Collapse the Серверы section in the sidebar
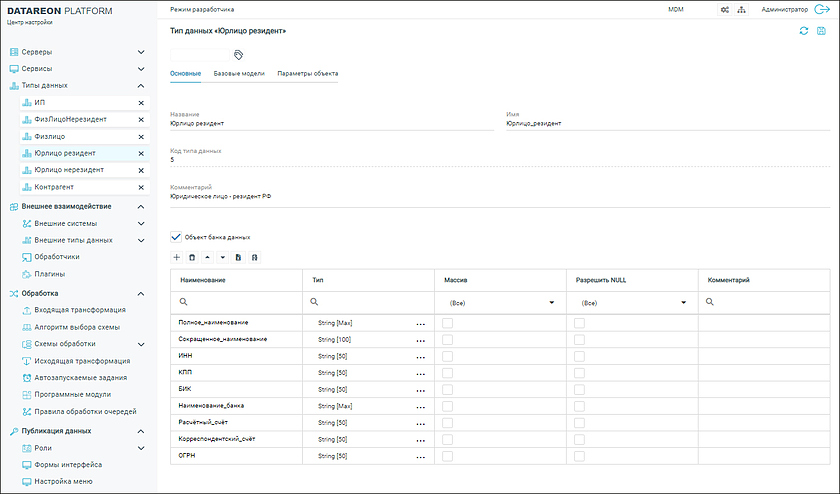This screenshot has width=840, height=494. tap(141, 52)
